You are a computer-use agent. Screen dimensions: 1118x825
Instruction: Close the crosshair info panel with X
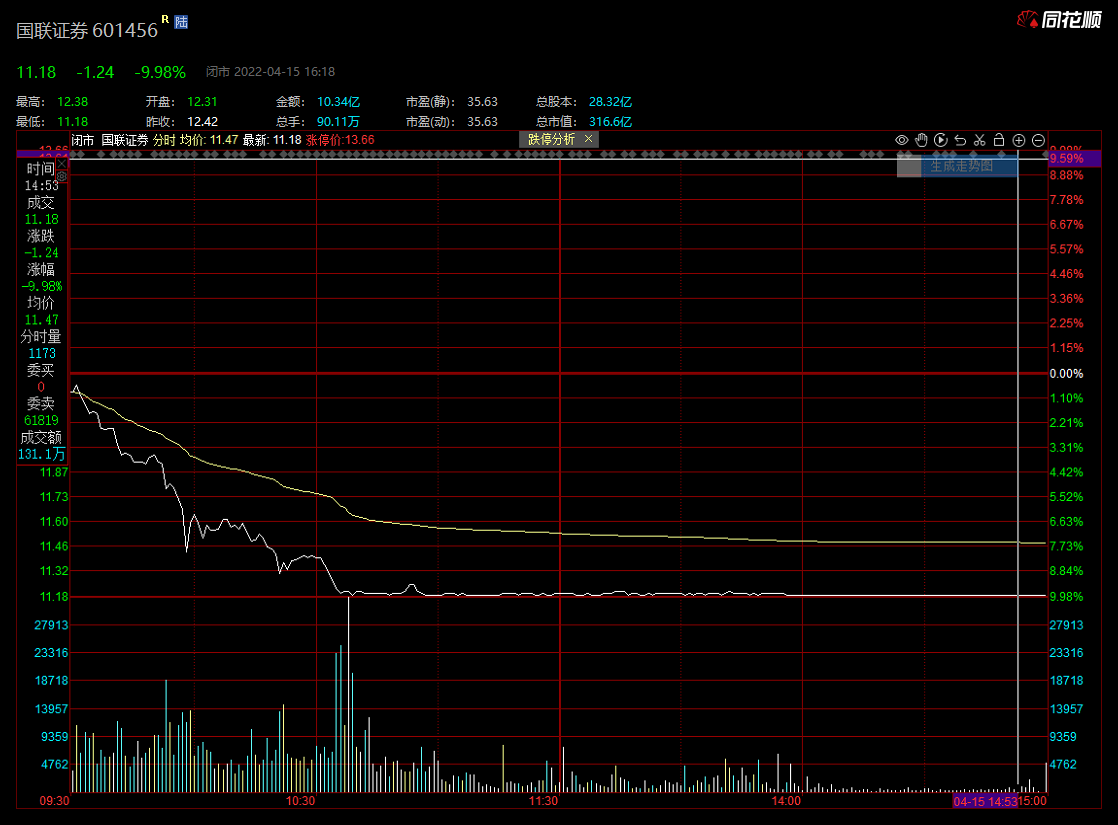(61, 163)
